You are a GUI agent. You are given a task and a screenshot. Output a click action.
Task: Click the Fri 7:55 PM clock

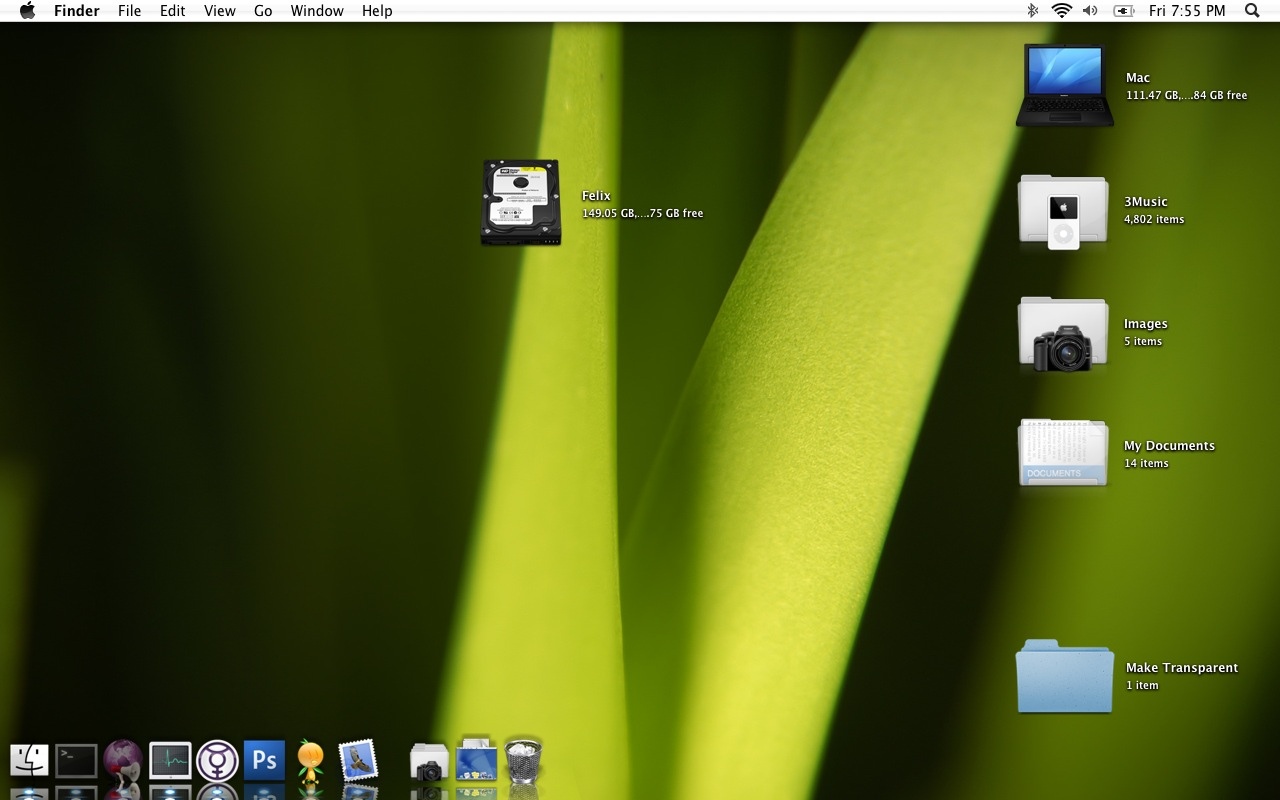[x=1187, y=11]
